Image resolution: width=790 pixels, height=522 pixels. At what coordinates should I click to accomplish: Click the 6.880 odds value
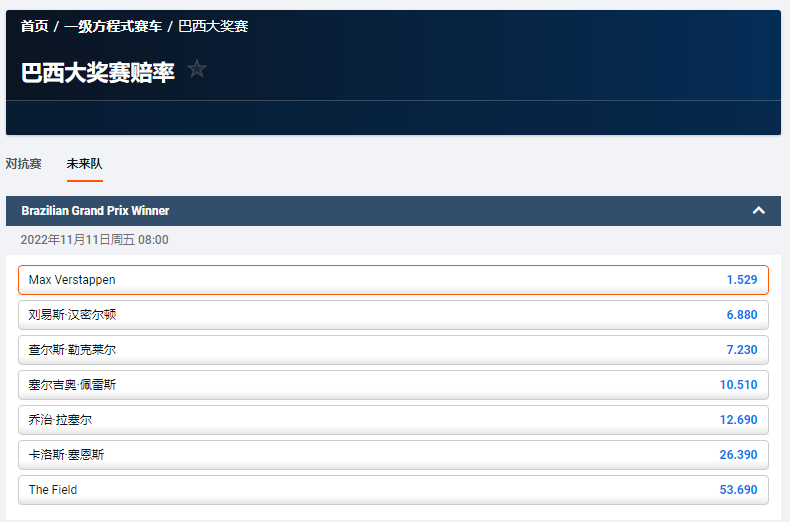coord(742,315)
